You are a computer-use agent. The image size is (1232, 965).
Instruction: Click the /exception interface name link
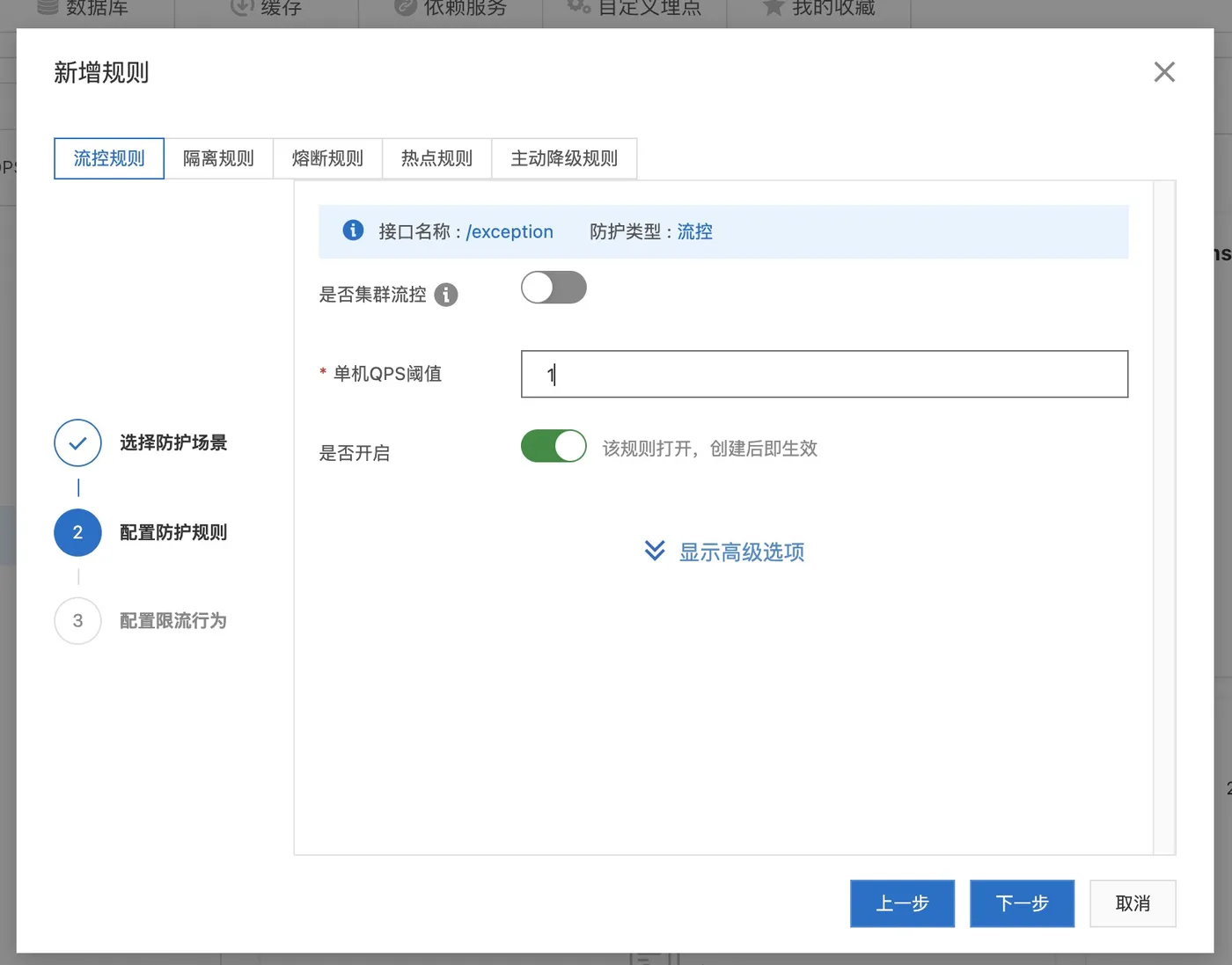point(510,231)
